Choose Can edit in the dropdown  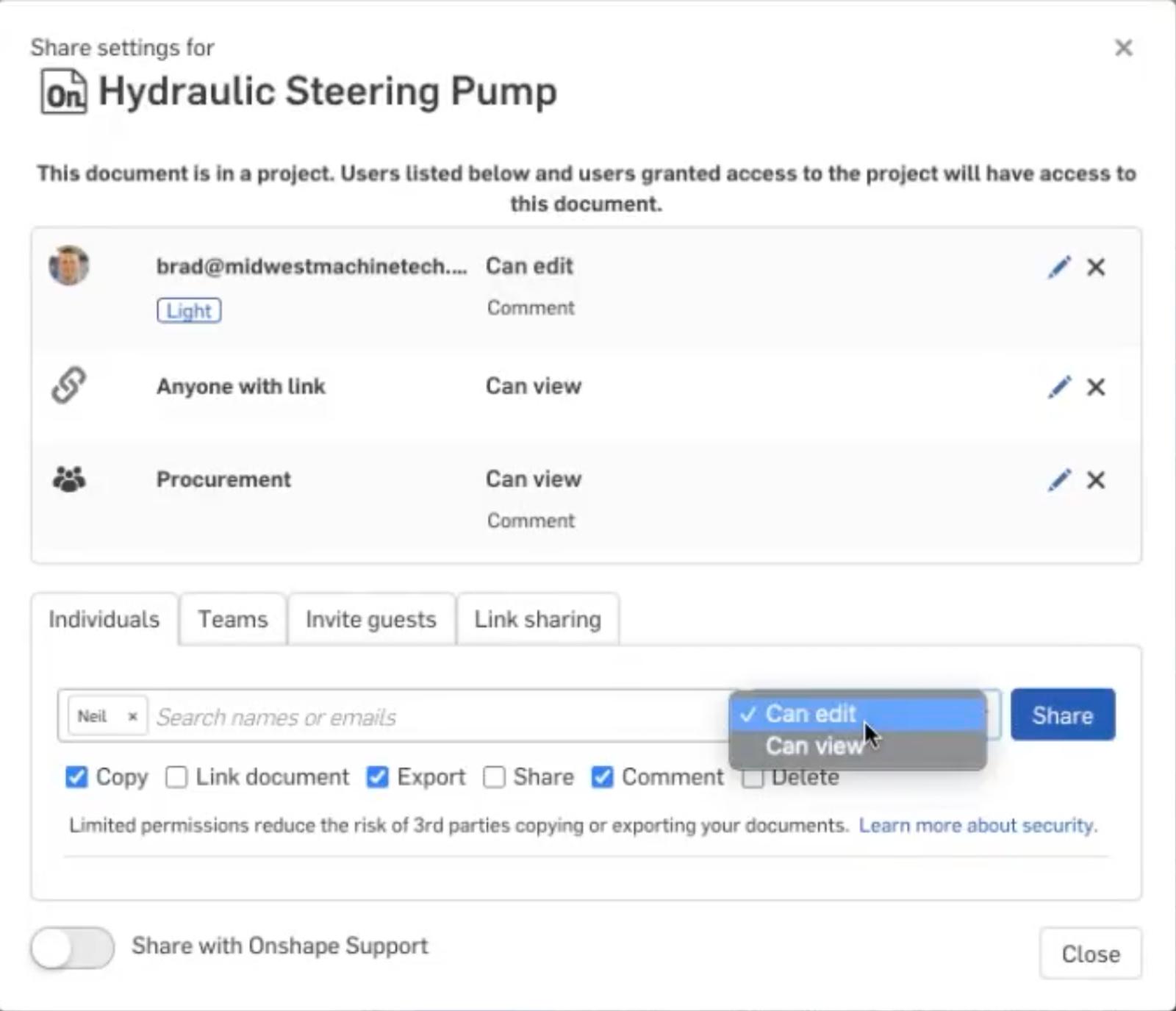809,712
